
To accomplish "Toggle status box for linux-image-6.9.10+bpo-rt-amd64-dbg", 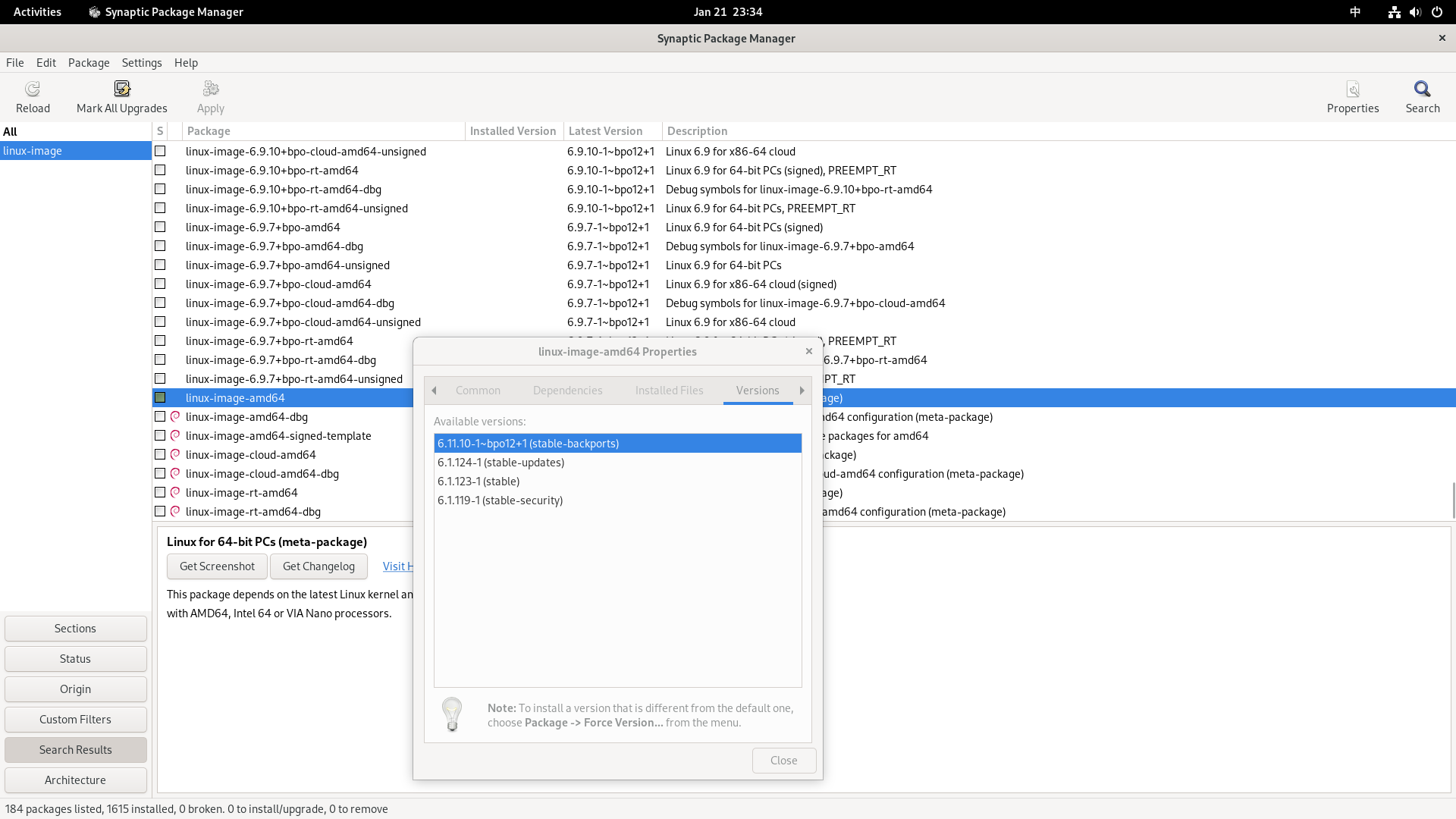I will click(160, 189).
